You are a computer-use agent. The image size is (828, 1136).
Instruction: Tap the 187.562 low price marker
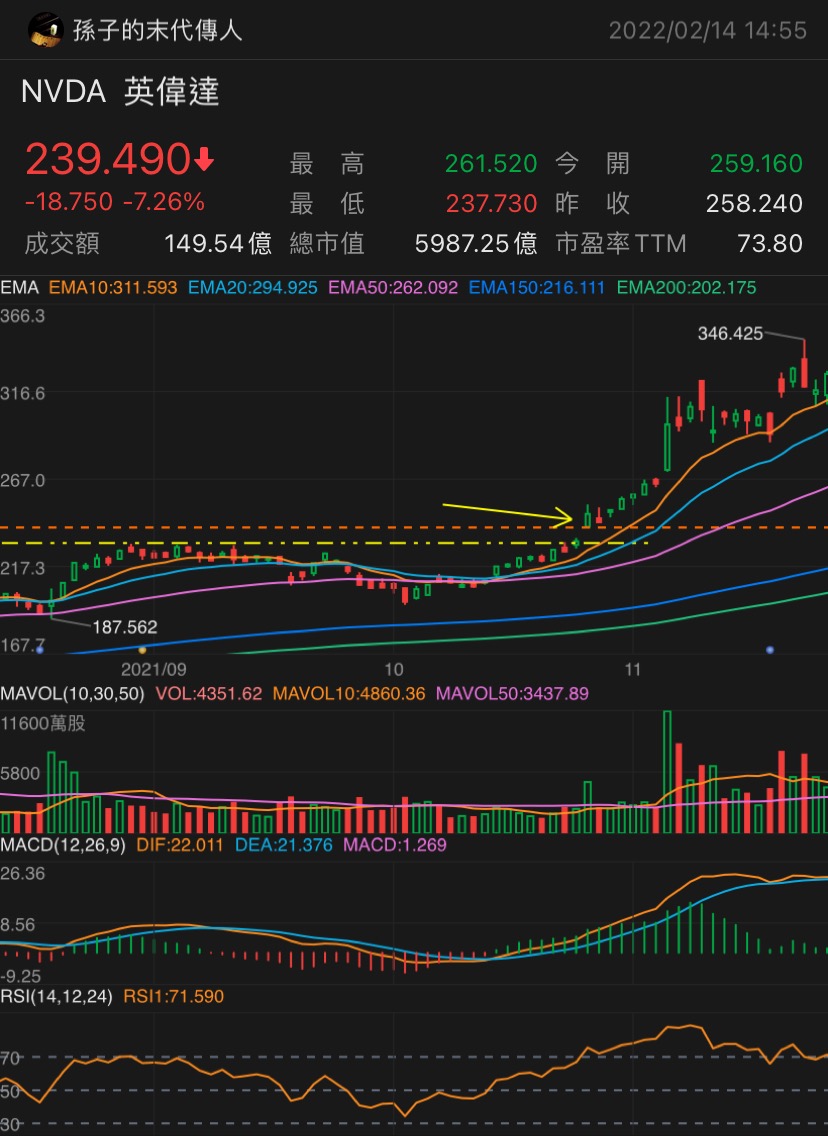click(x=125, y=627)
